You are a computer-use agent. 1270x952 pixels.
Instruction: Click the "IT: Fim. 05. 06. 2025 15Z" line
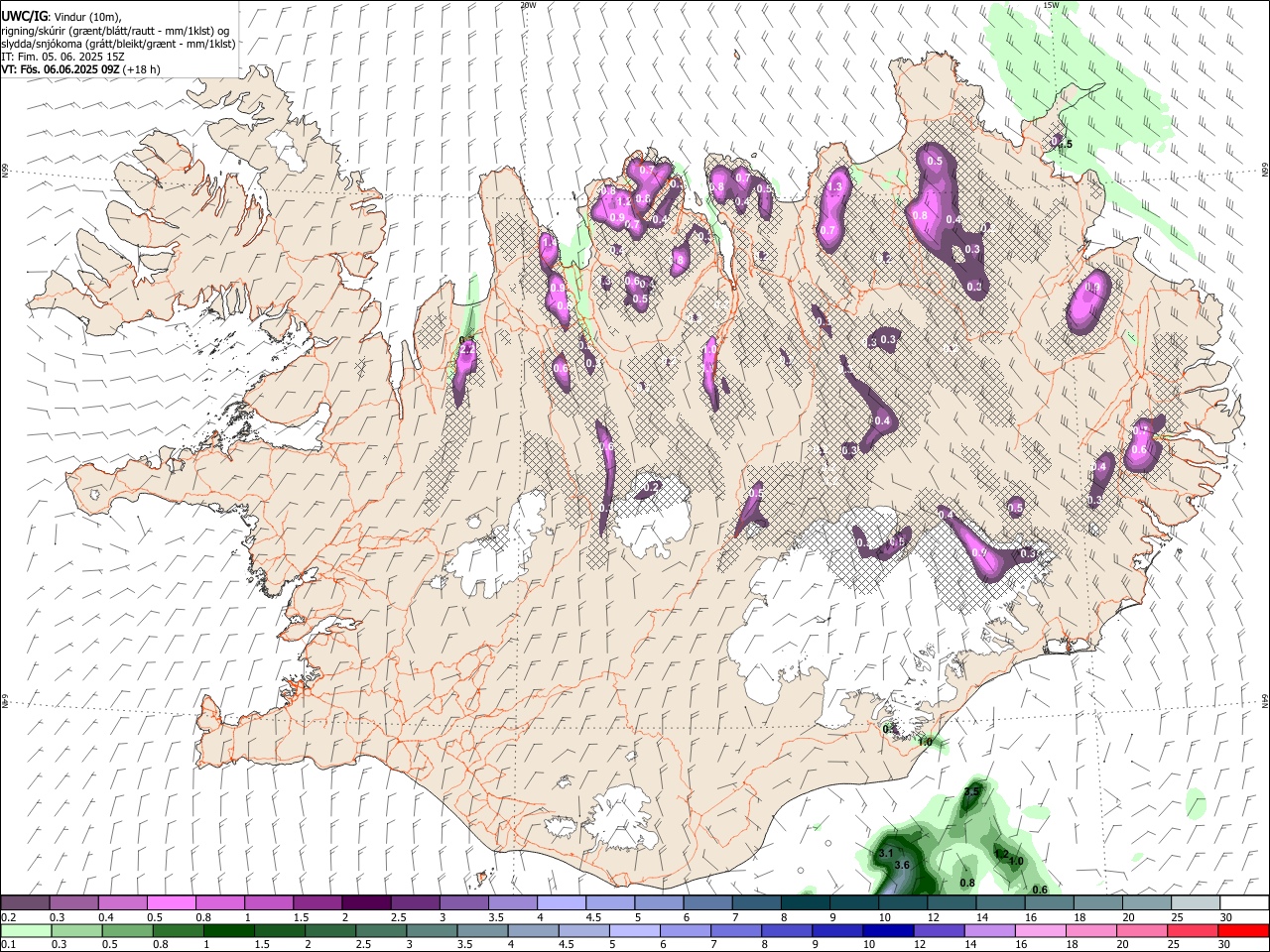point(63,58)
